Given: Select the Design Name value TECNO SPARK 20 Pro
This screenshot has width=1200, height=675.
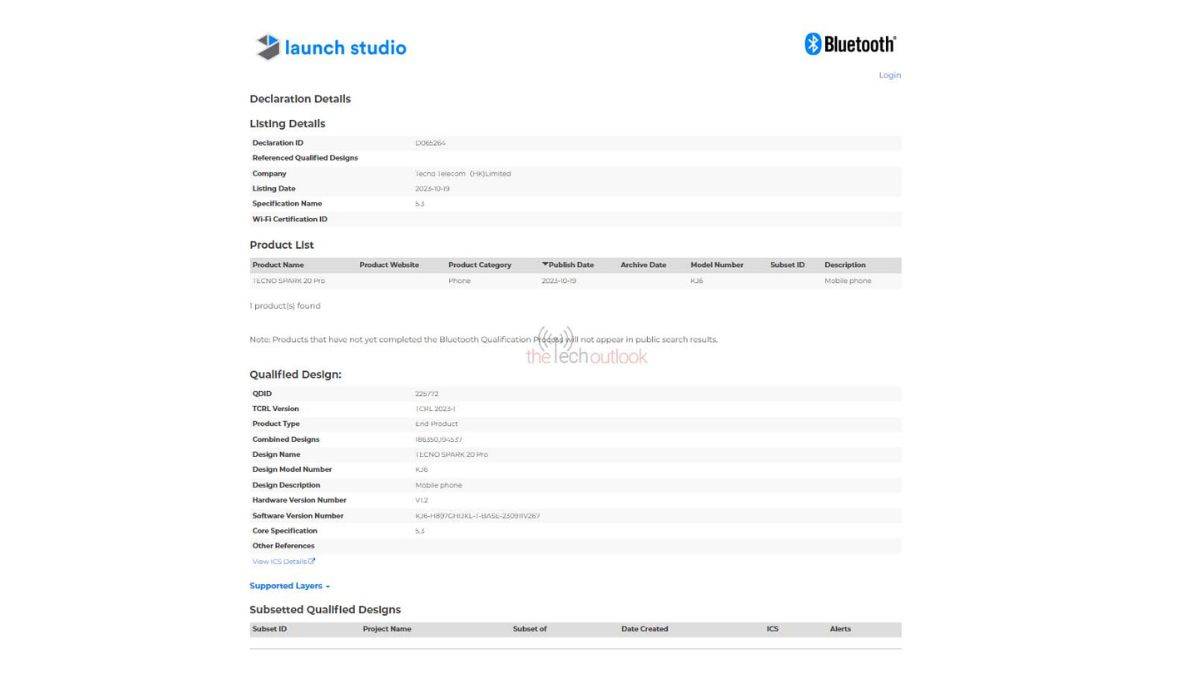Looking at the screenshot, I should [x=452, y=455].
